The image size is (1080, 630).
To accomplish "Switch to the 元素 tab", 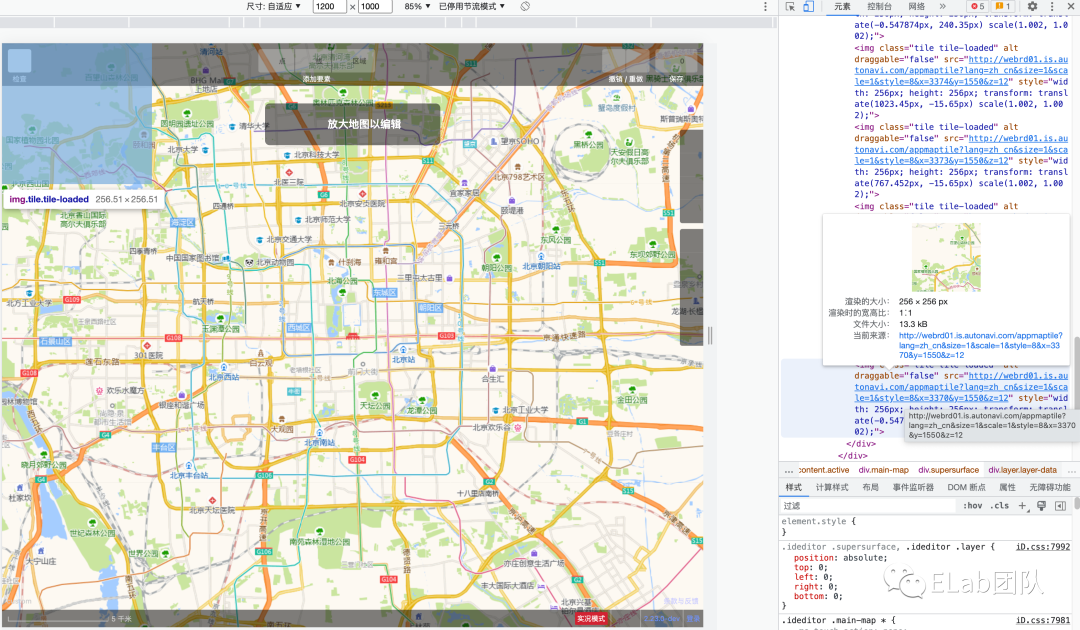I will (x=842, y=6).
